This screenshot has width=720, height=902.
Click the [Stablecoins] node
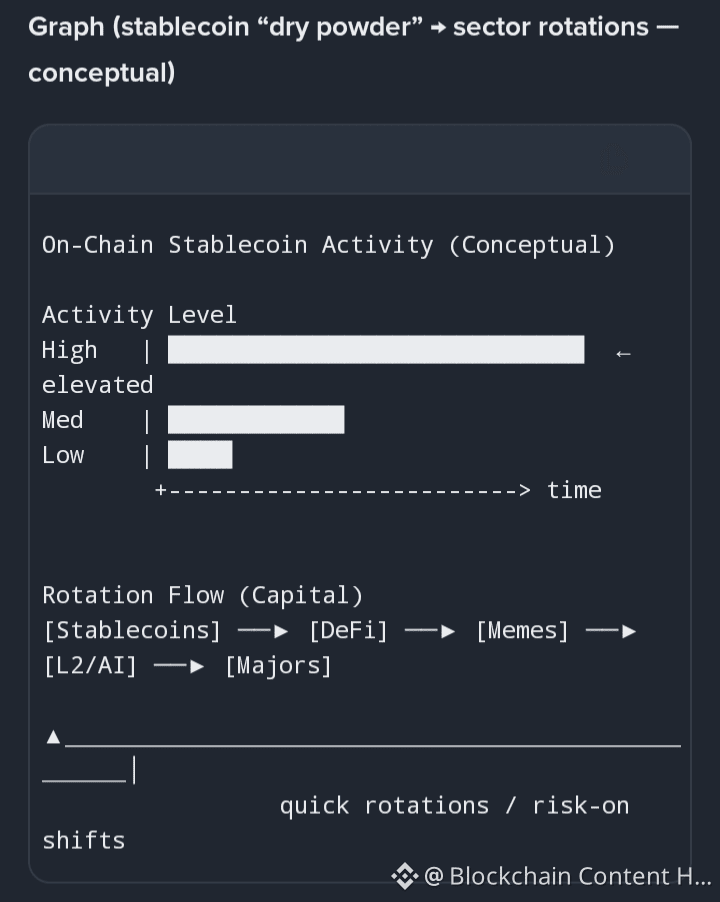(x=132, y=630)
